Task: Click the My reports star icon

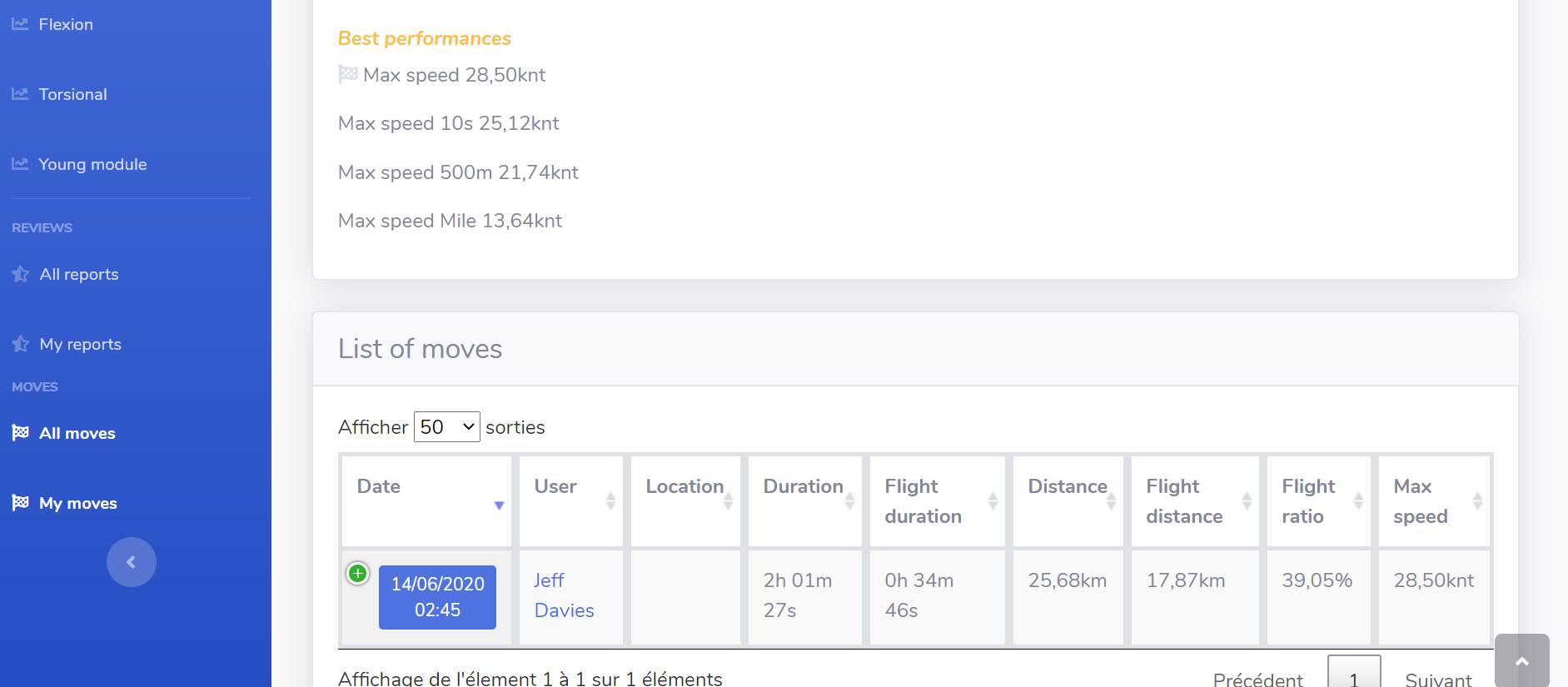Action: [x=21, y=344]
